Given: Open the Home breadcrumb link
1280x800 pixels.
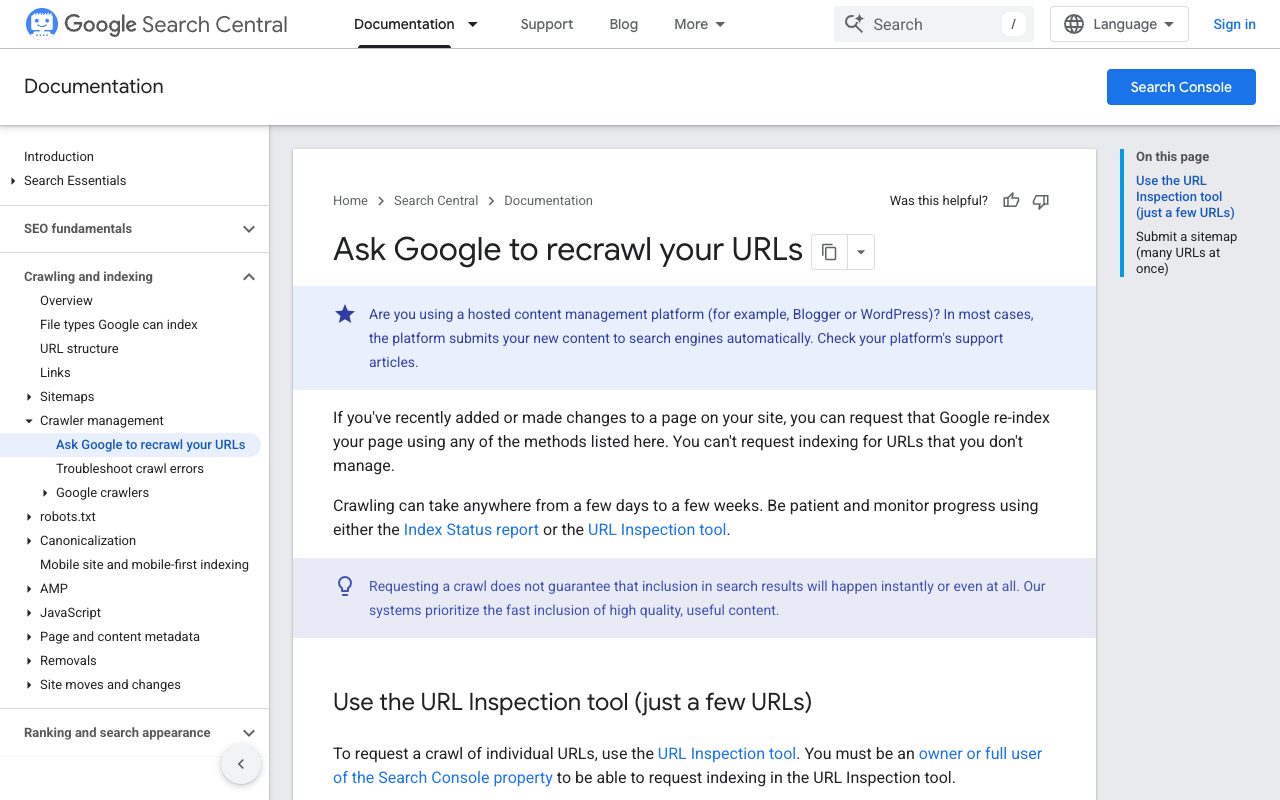Looking at the screenshot, I should [350, 201].
